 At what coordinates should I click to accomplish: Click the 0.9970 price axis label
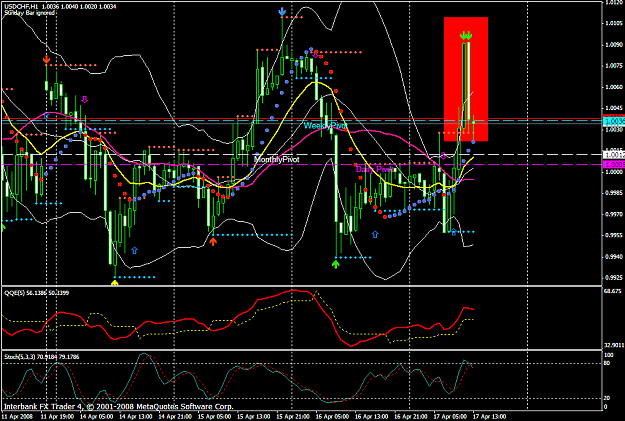(x=614, y=214)
